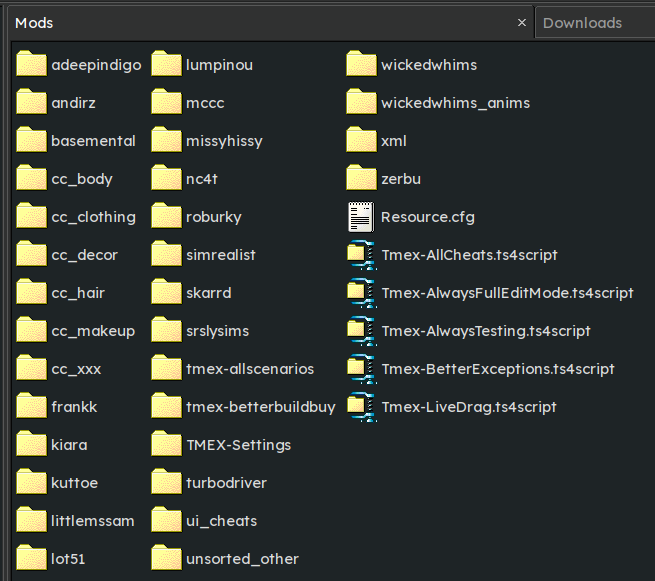Select the littlemssam folder icon
This screenshot has height=581, width=655.
click(x=31, y=520)
